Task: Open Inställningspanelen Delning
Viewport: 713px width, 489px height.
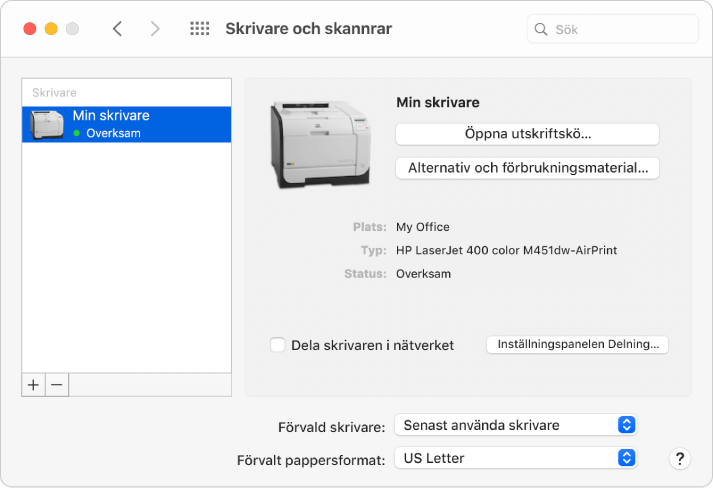Action: (x=577, y=344)
